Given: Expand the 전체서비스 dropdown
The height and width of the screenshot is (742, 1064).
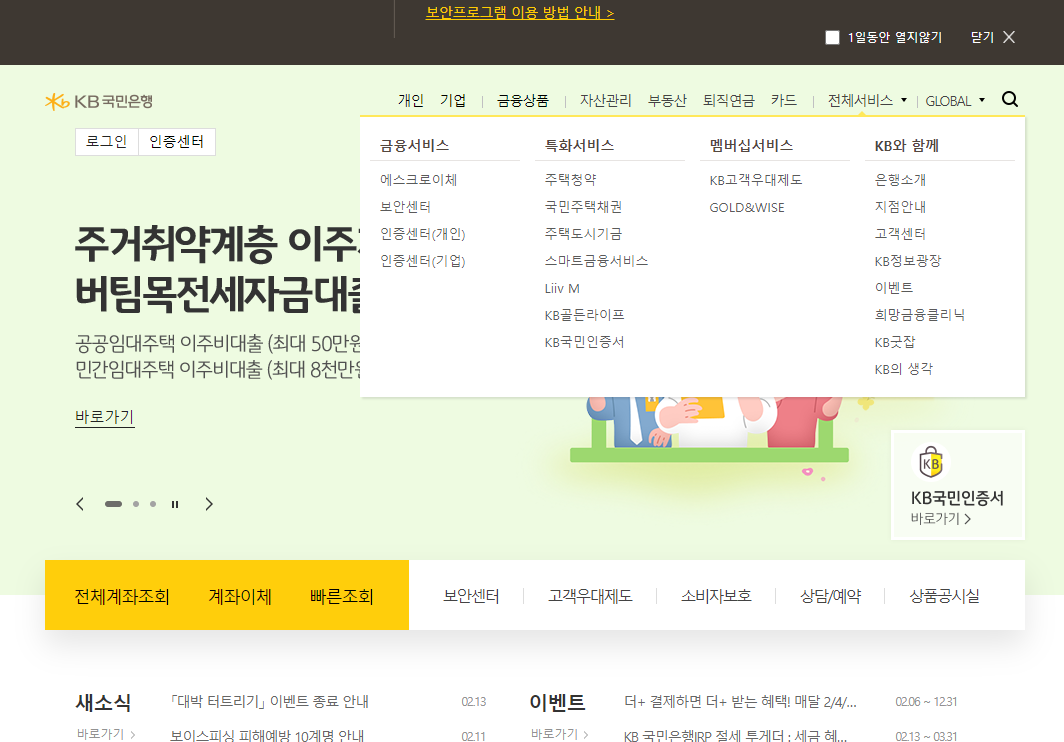Looking at the screenshot, I should click(867, 100).
